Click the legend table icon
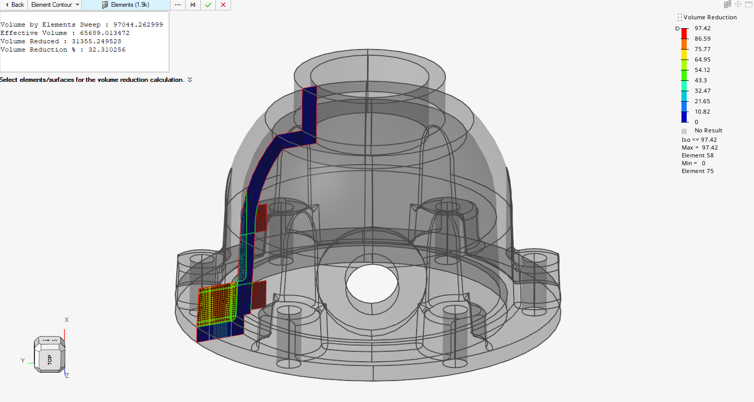Screen dimensions: 754x402 [727, 5]
